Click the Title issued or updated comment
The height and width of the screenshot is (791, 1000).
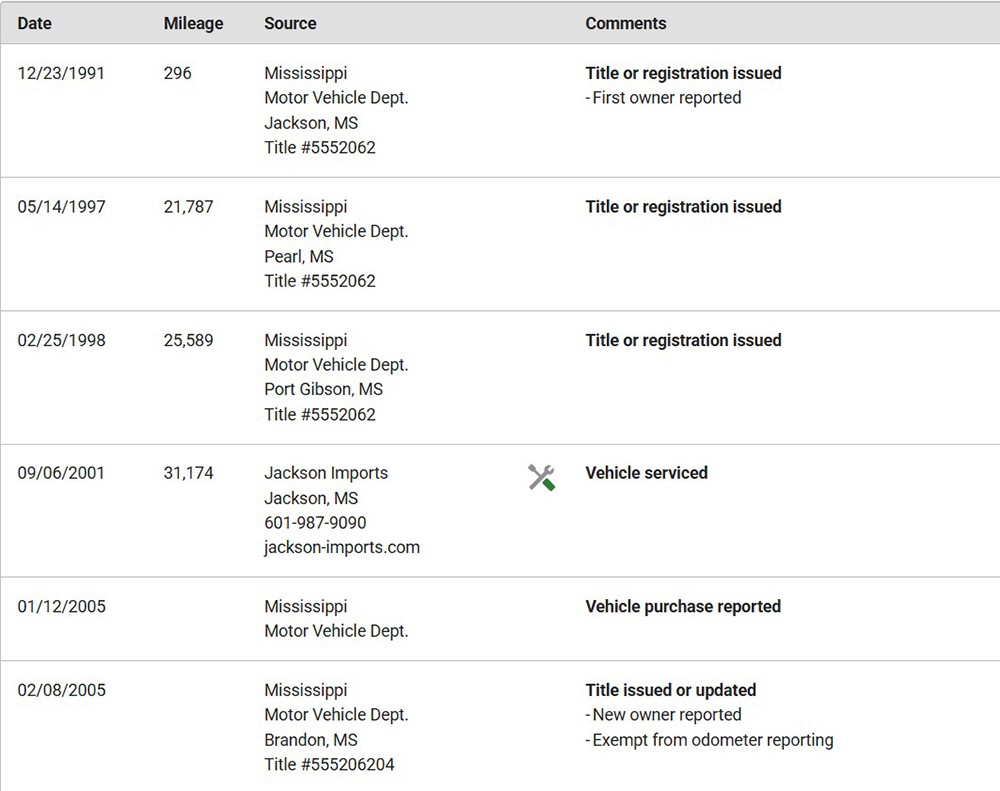[670, 690]
